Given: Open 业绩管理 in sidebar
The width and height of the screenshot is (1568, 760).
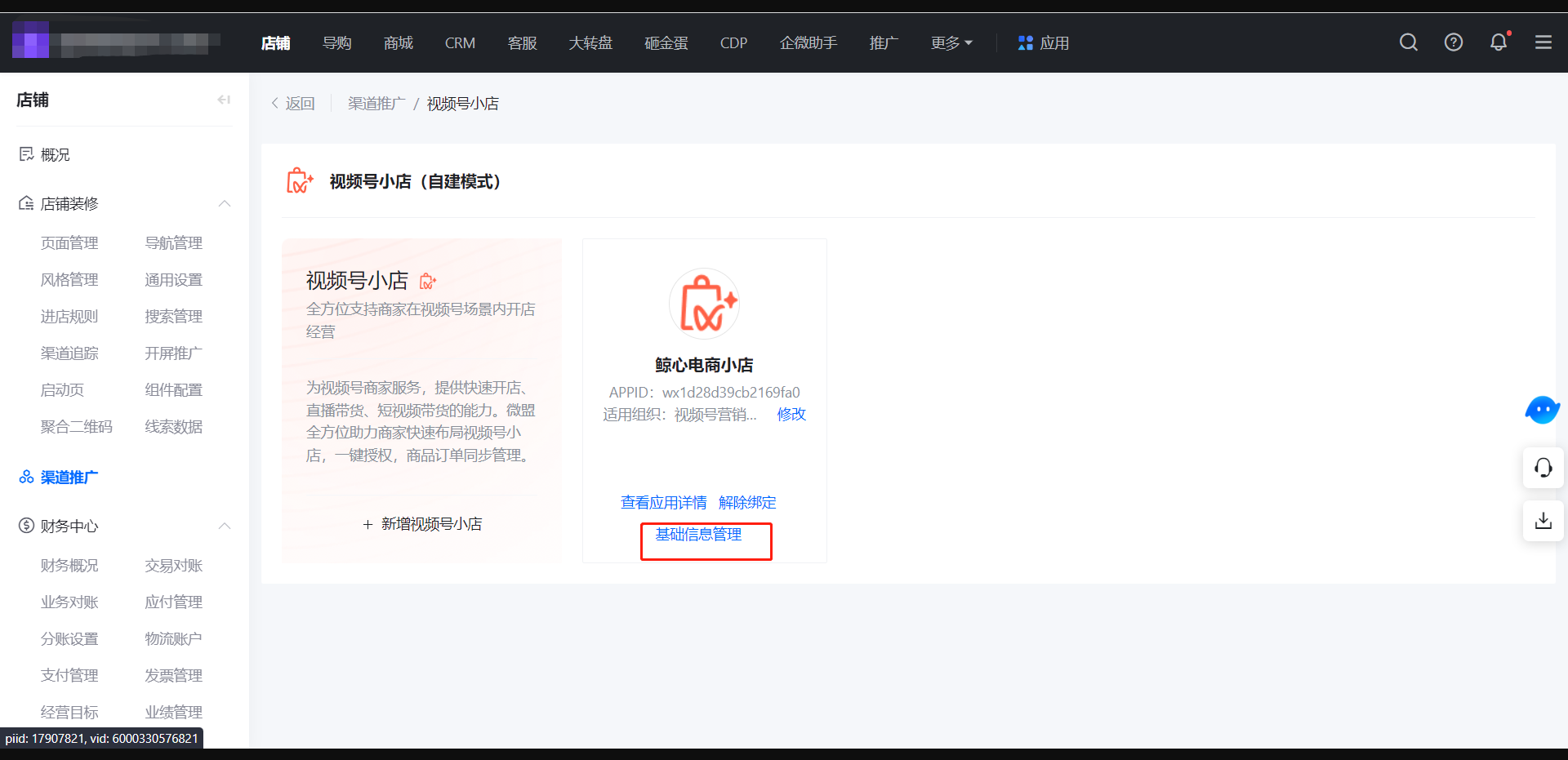Looking at the screenshot, I should tap(174, 712).
